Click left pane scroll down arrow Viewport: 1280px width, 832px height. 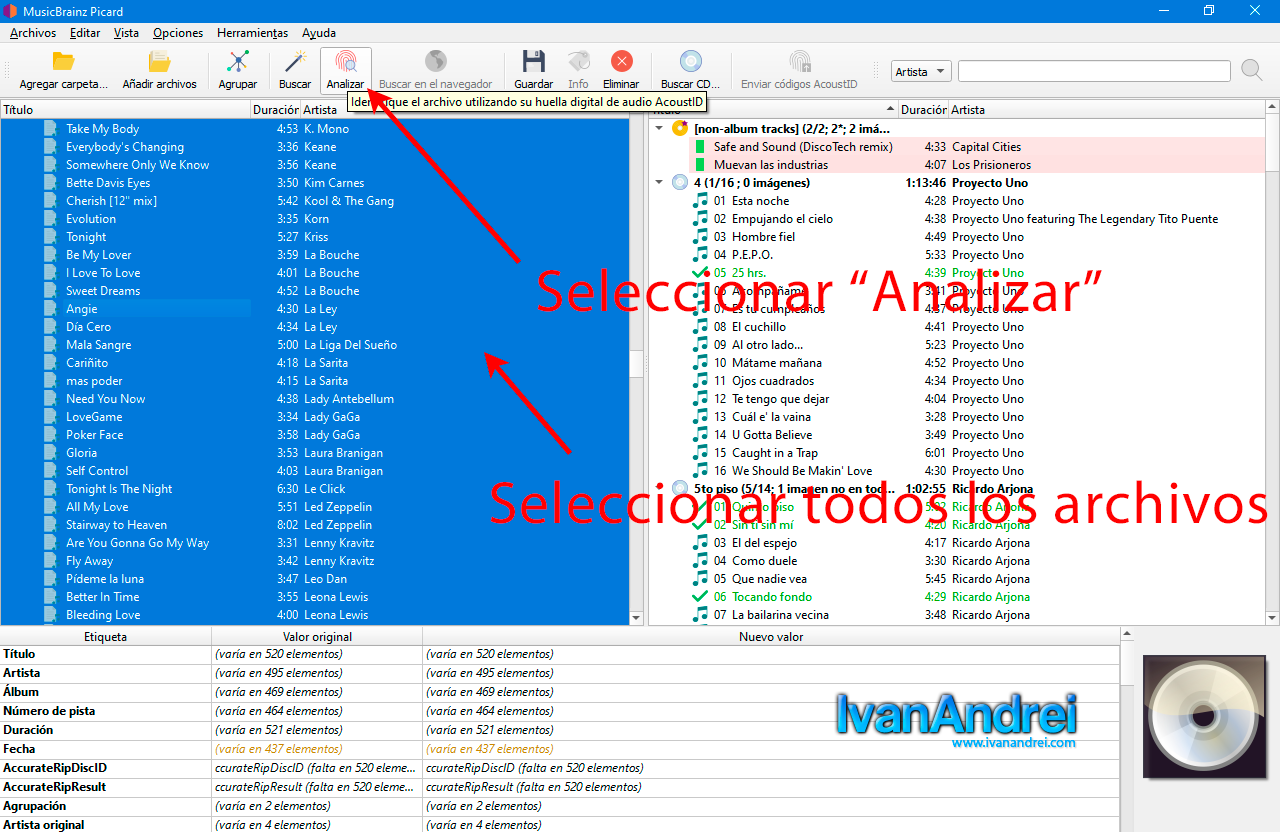[x=637, y=618]
